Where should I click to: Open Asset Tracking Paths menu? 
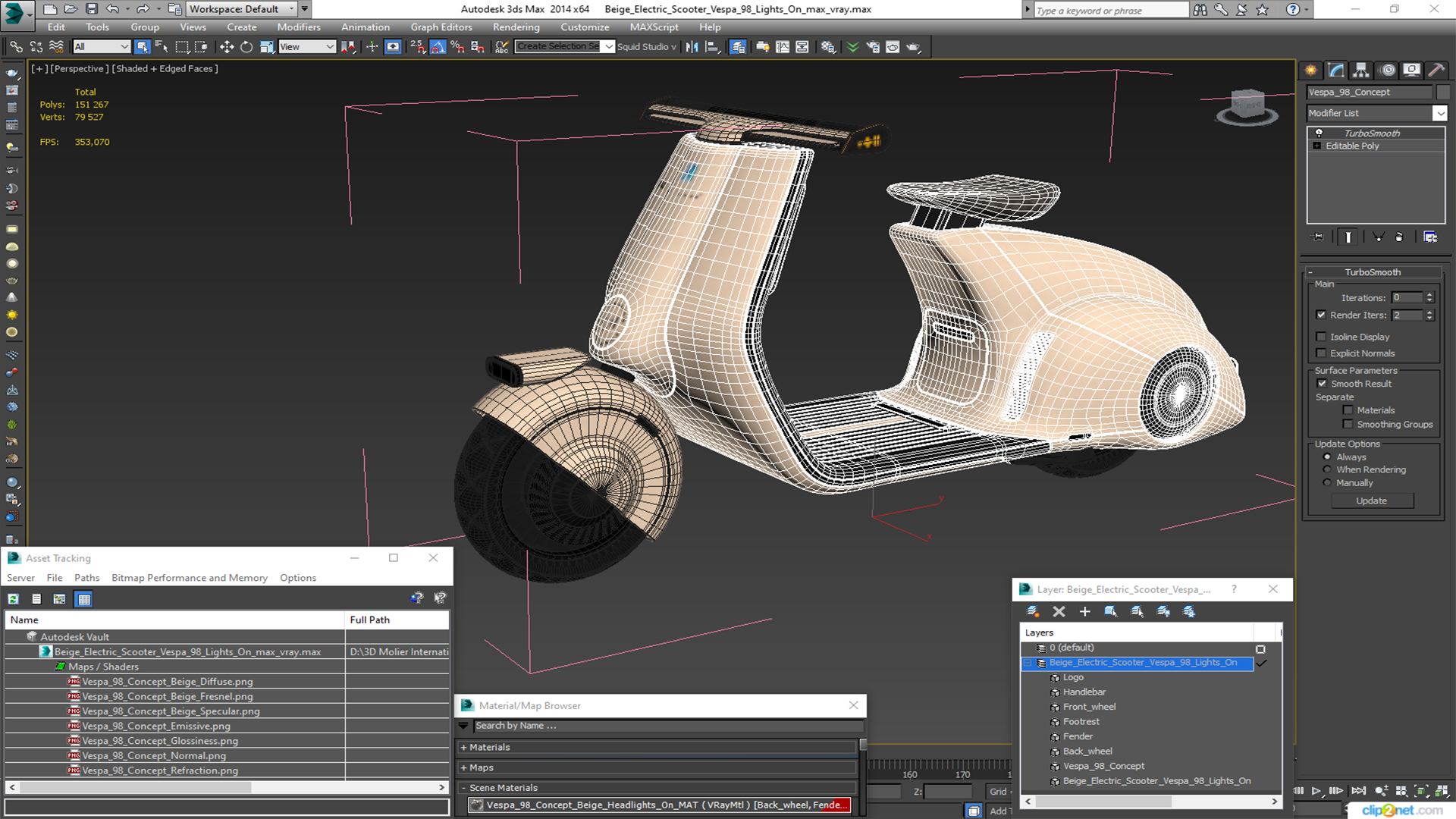(x=87, y=578)
